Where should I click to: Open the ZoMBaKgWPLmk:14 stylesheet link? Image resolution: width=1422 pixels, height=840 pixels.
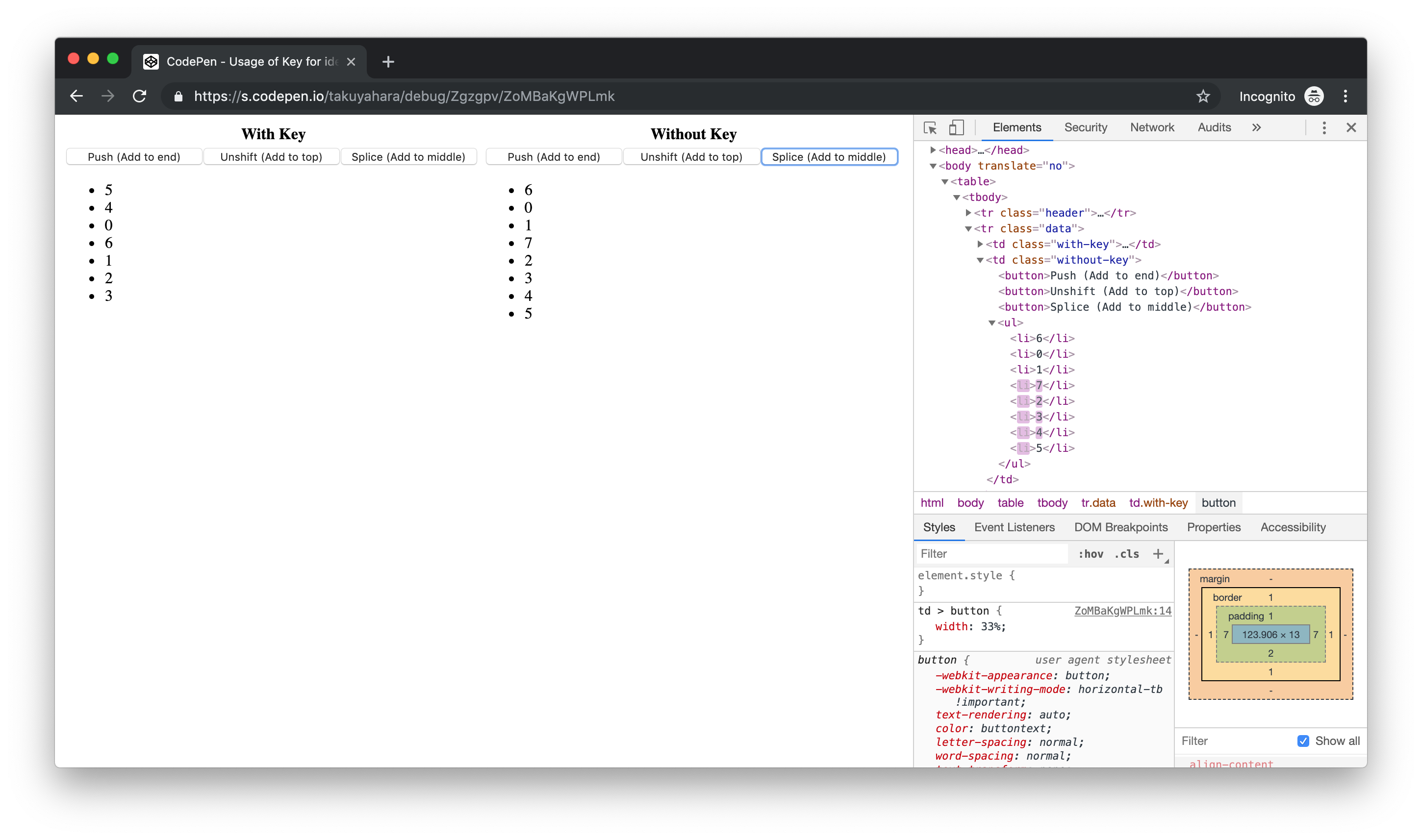point(1122,611)
